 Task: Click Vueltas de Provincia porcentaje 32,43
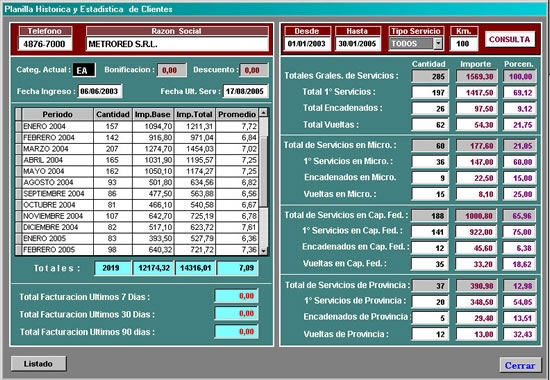[520, 334]
